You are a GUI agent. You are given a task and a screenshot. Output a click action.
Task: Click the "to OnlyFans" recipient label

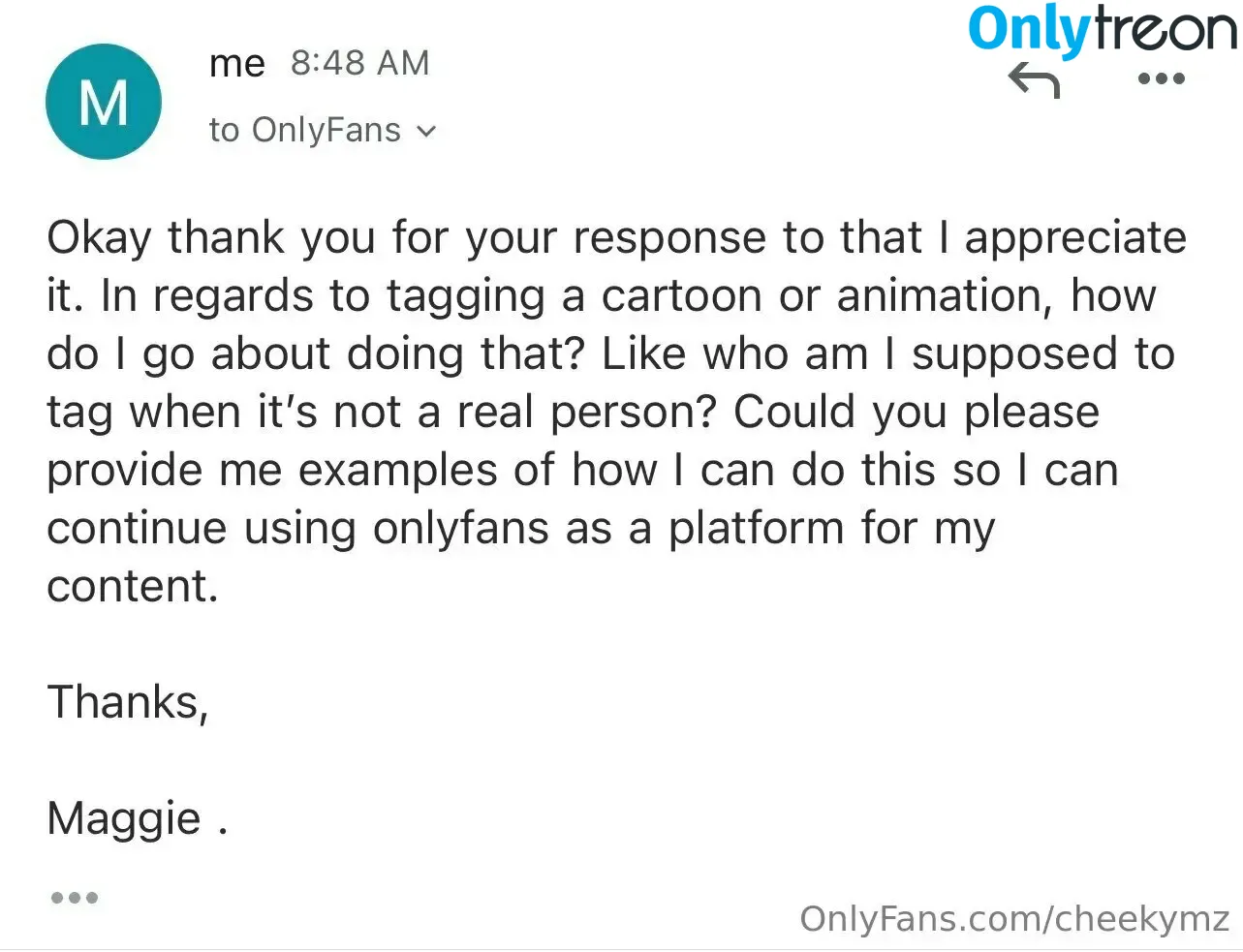tap(304, 131)
